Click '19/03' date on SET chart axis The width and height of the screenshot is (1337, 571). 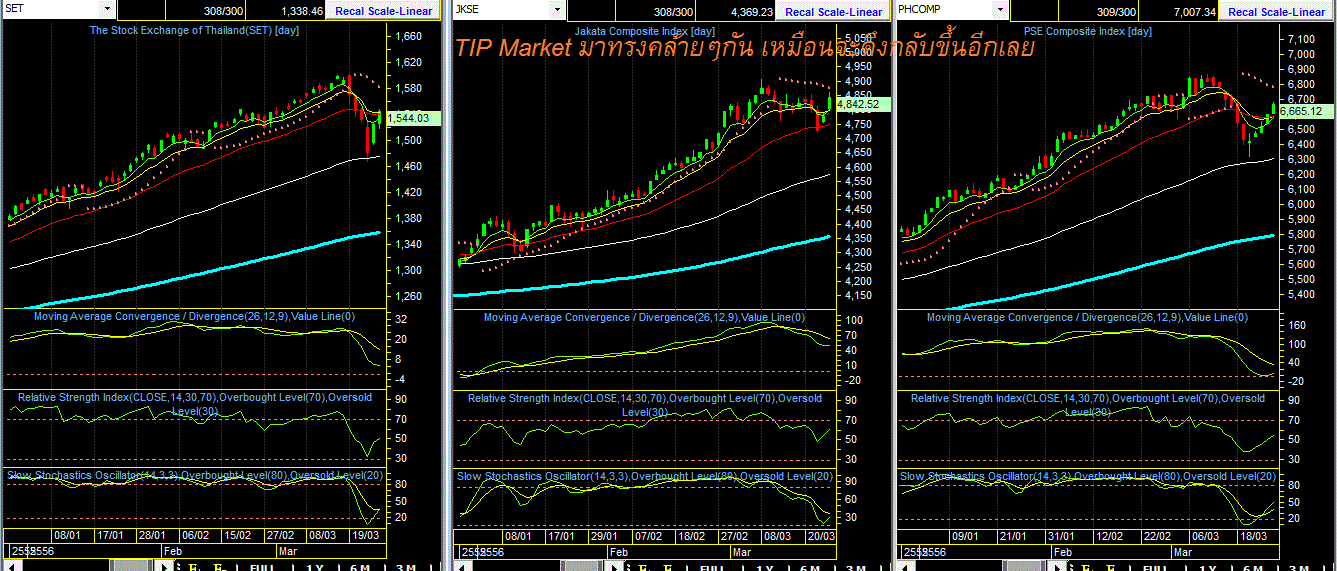(368, 536)
